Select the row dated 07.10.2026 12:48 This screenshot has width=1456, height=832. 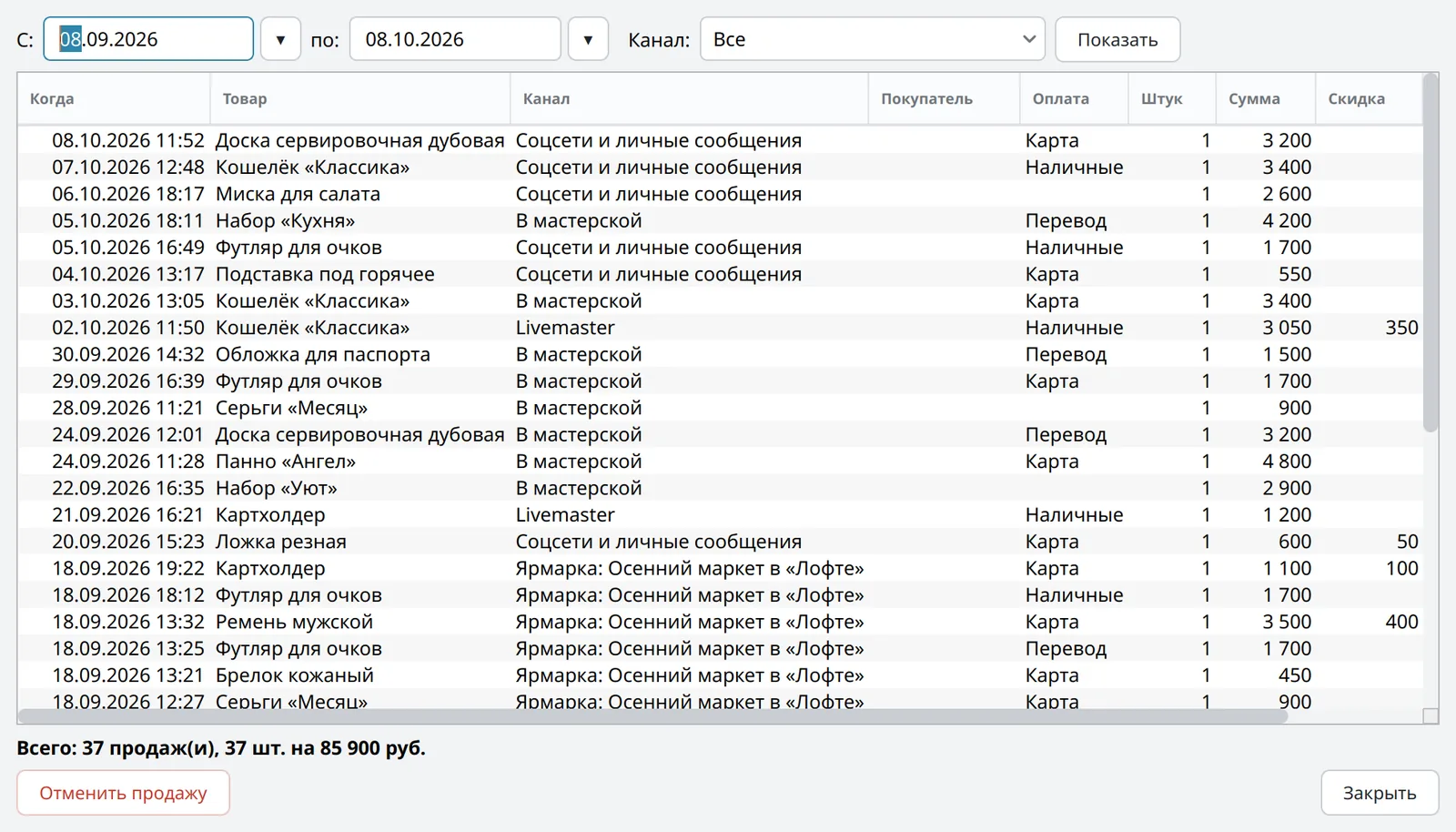point(720,167)
